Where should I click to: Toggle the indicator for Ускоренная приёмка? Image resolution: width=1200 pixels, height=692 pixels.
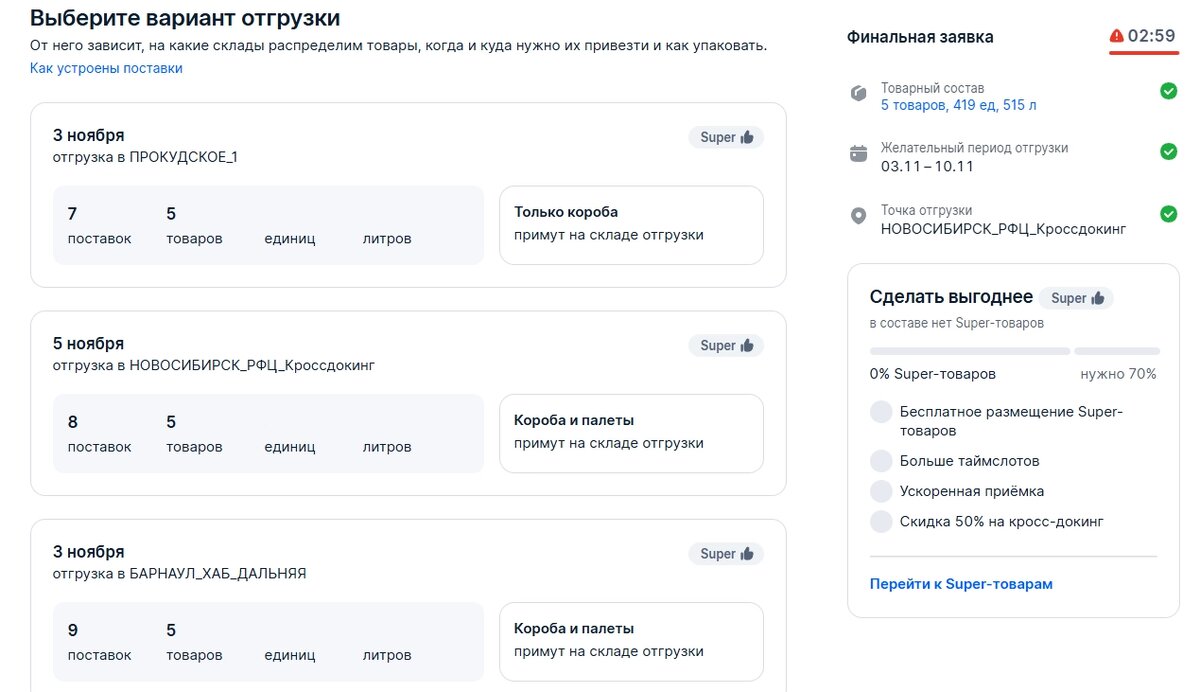[881, 491]
